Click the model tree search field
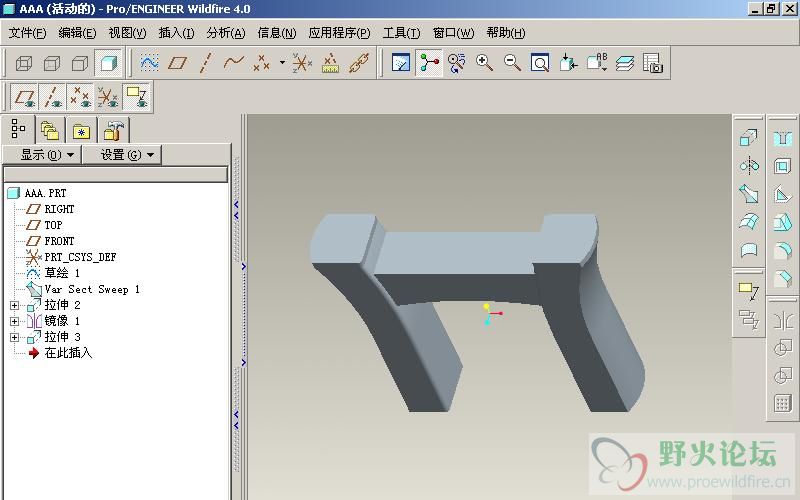Viewport: 800px width, 500px height. point(115,174)
